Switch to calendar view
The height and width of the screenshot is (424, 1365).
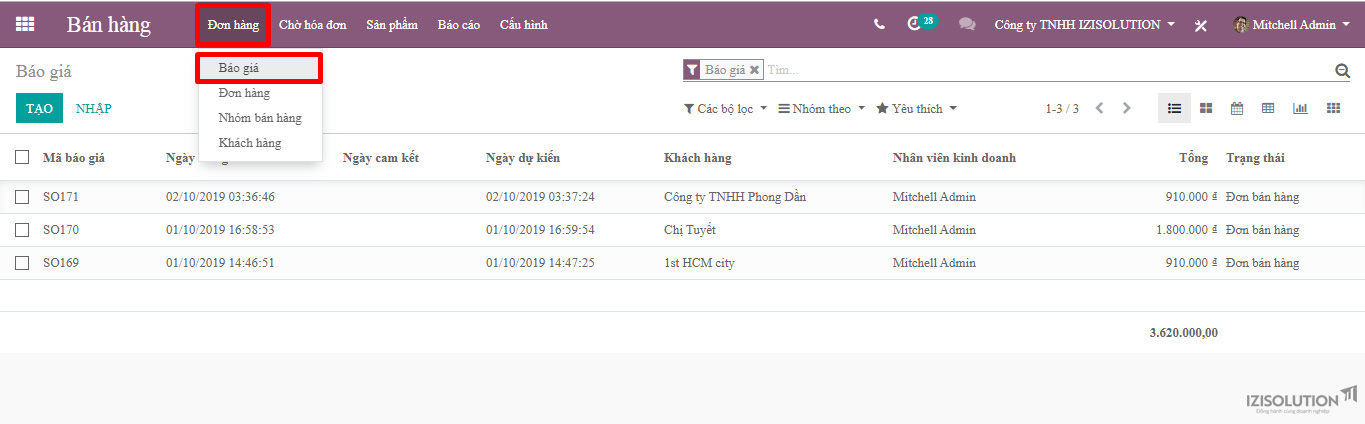[x=1237, y=108]
